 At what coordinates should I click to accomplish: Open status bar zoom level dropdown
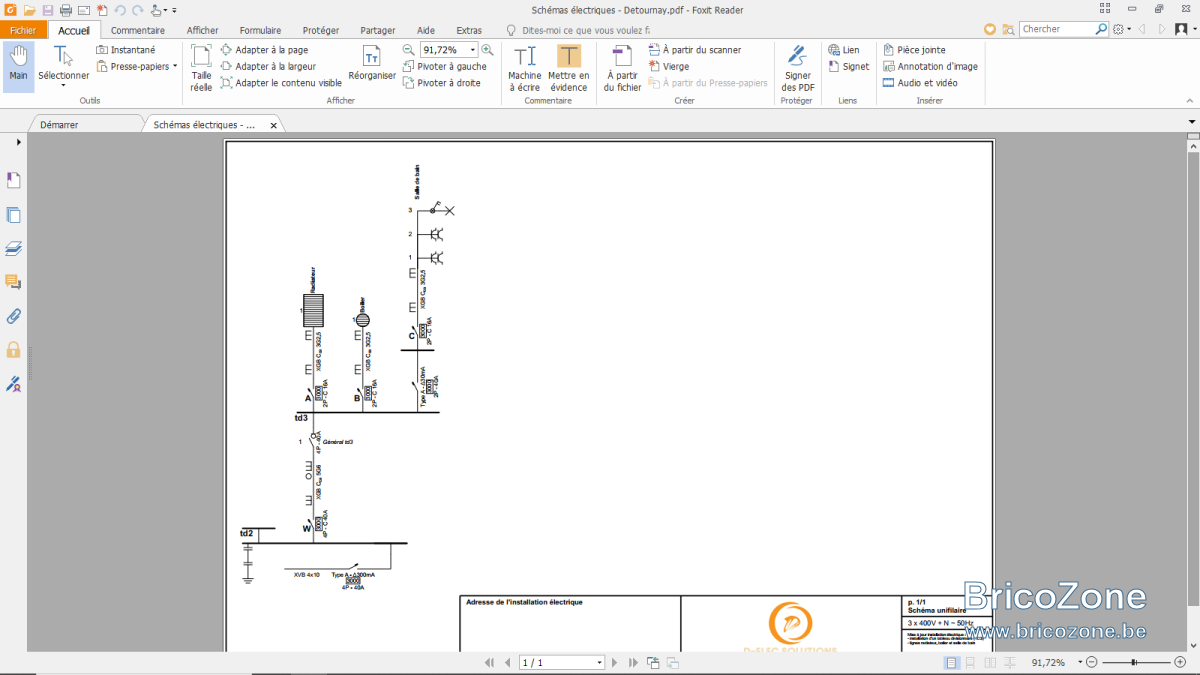pyautogui.click(x=1080, y=663)
